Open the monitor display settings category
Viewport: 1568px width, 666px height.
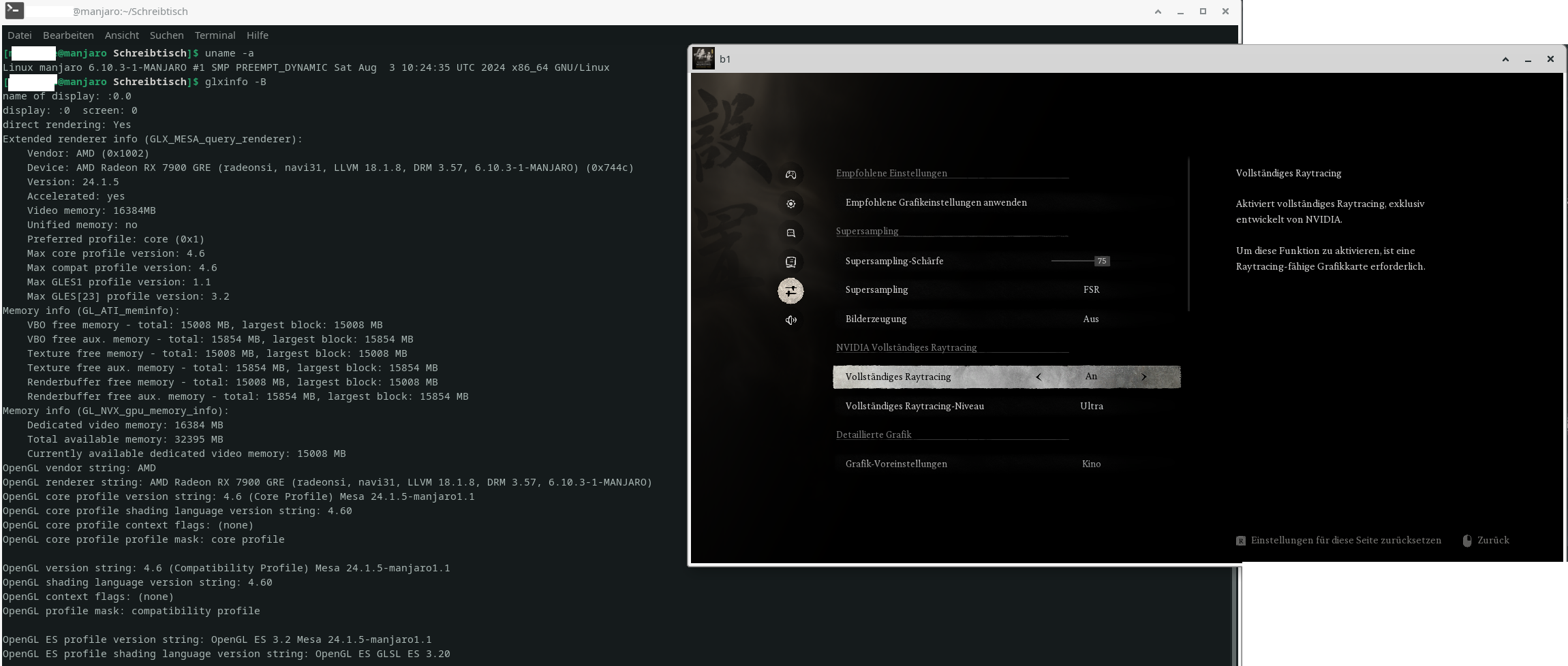click(x=790, y=261)
